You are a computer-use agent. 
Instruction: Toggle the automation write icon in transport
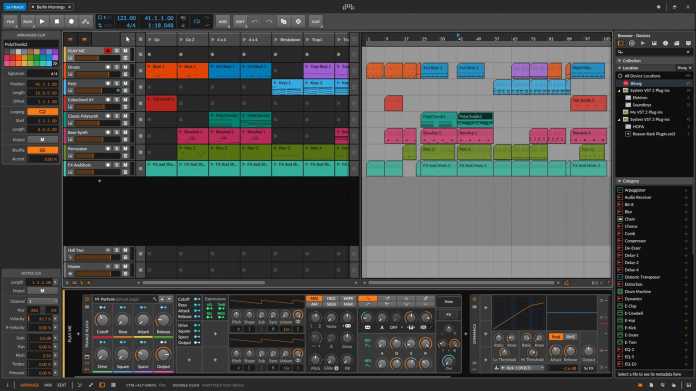tap(86, 21)
